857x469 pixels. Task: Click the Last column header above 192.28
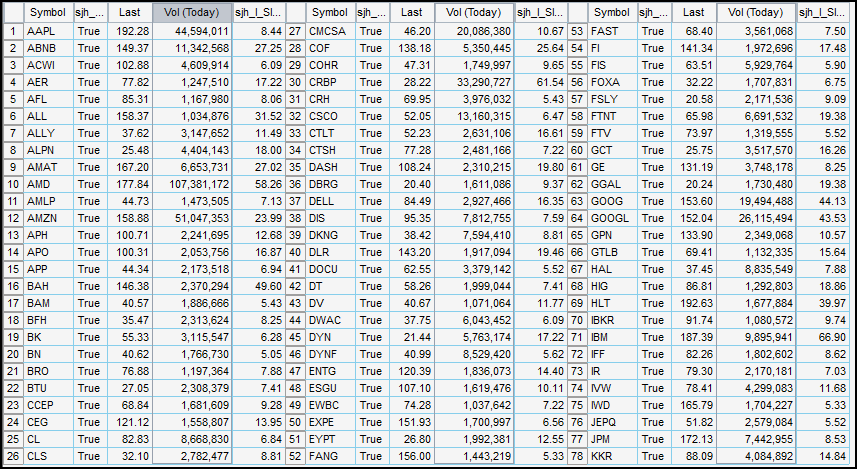[x=130, y=12]
